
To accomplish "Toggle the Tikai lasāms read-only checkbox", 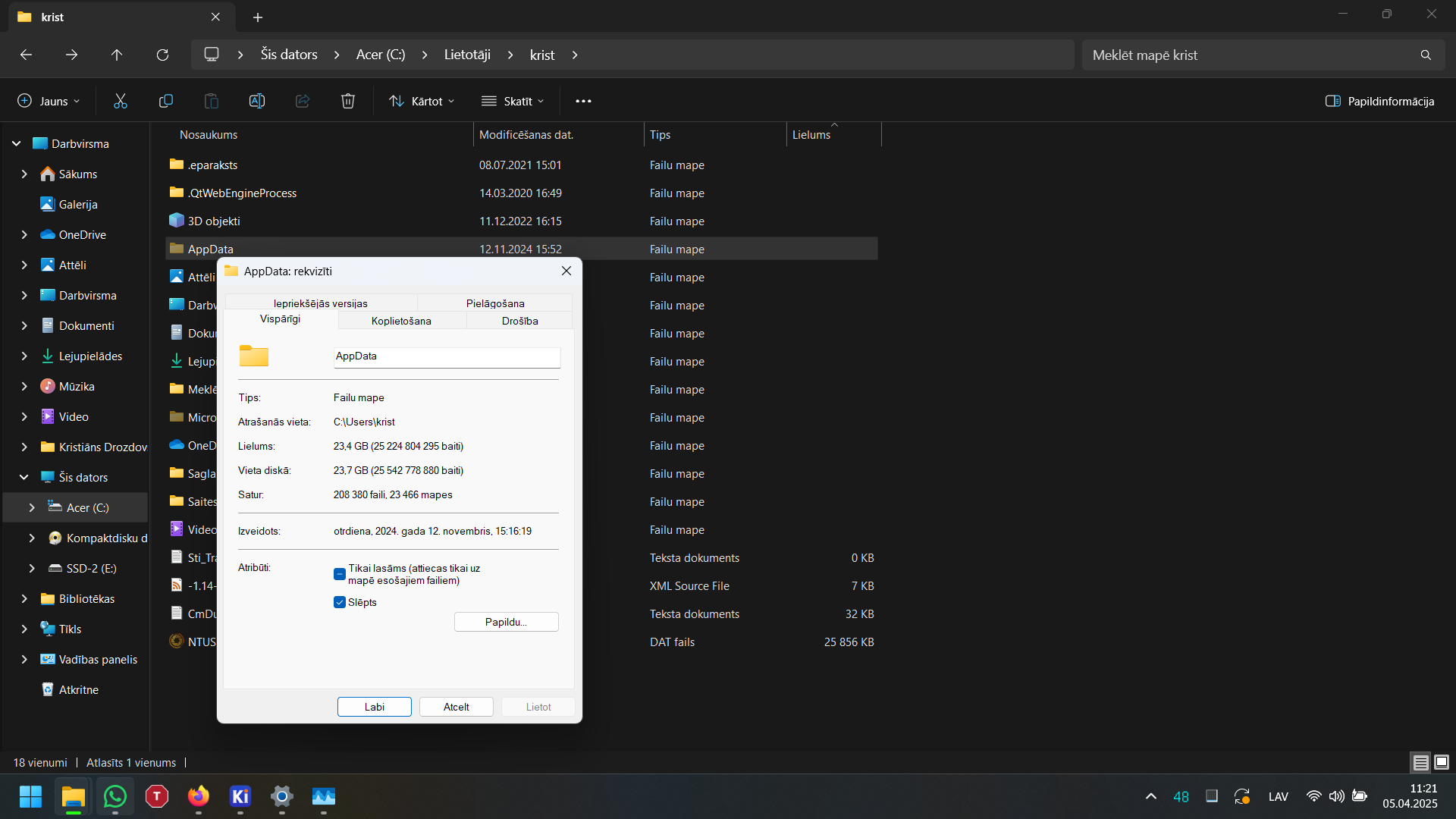I will click(340, 574).
